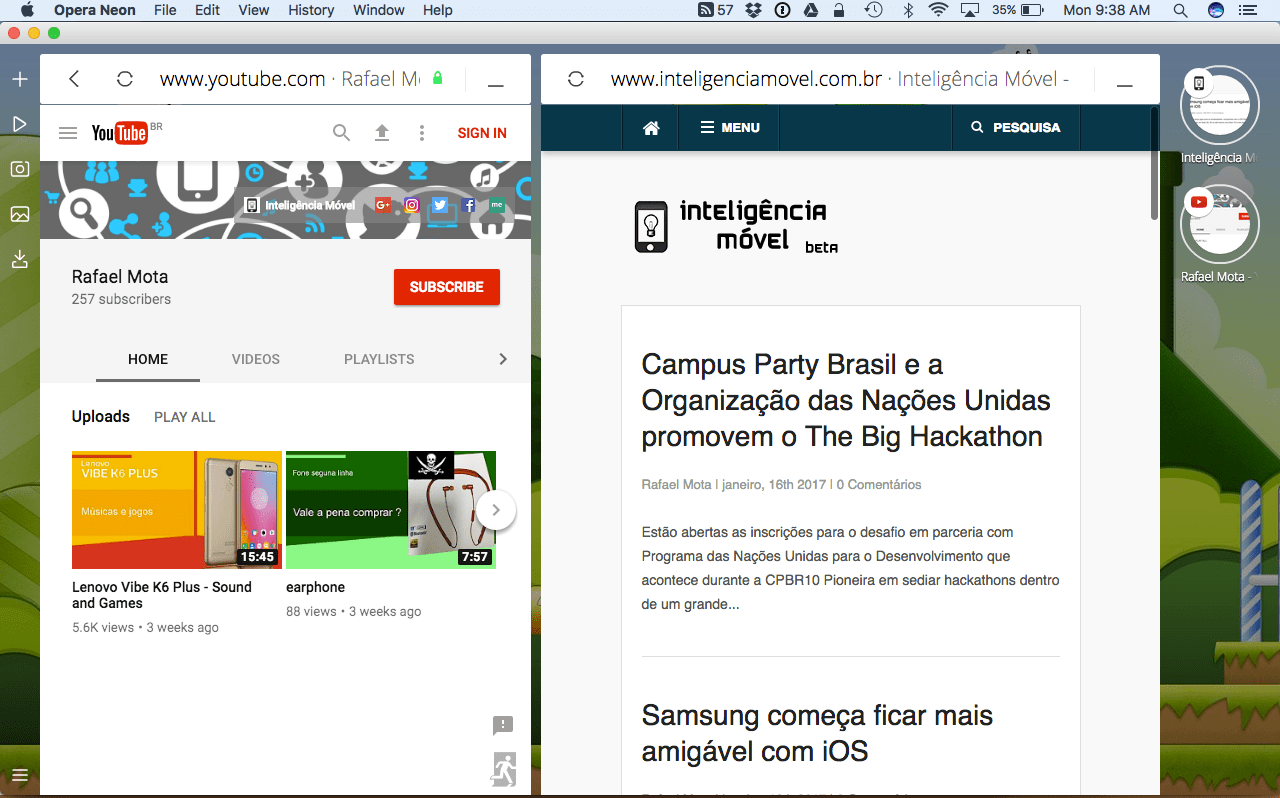Image resolution: width=1280 pixels, height=798 pixels.
Task: Open the History menu
Action: pos(311,10)
